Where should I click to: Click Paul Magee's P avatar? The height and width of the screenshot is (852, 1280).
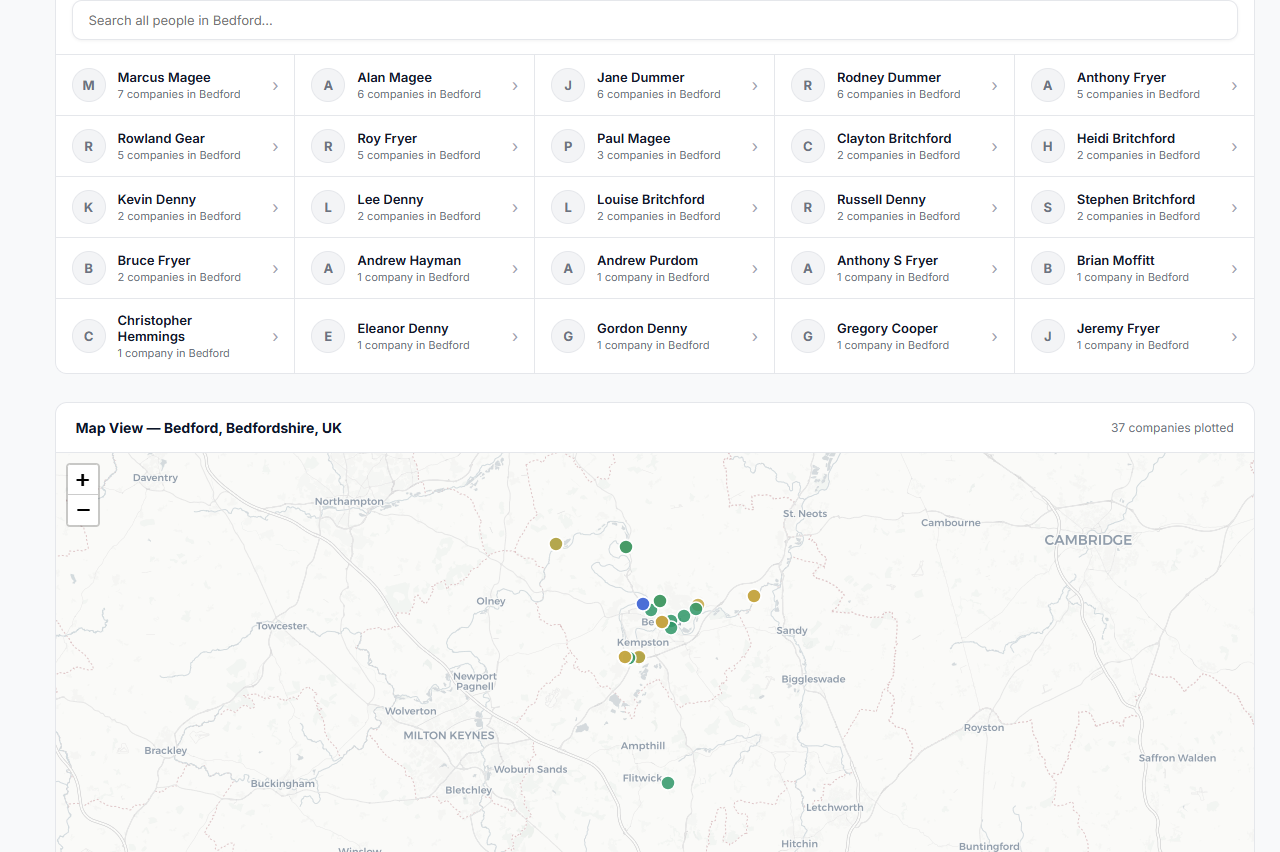[x=568, y=146]
